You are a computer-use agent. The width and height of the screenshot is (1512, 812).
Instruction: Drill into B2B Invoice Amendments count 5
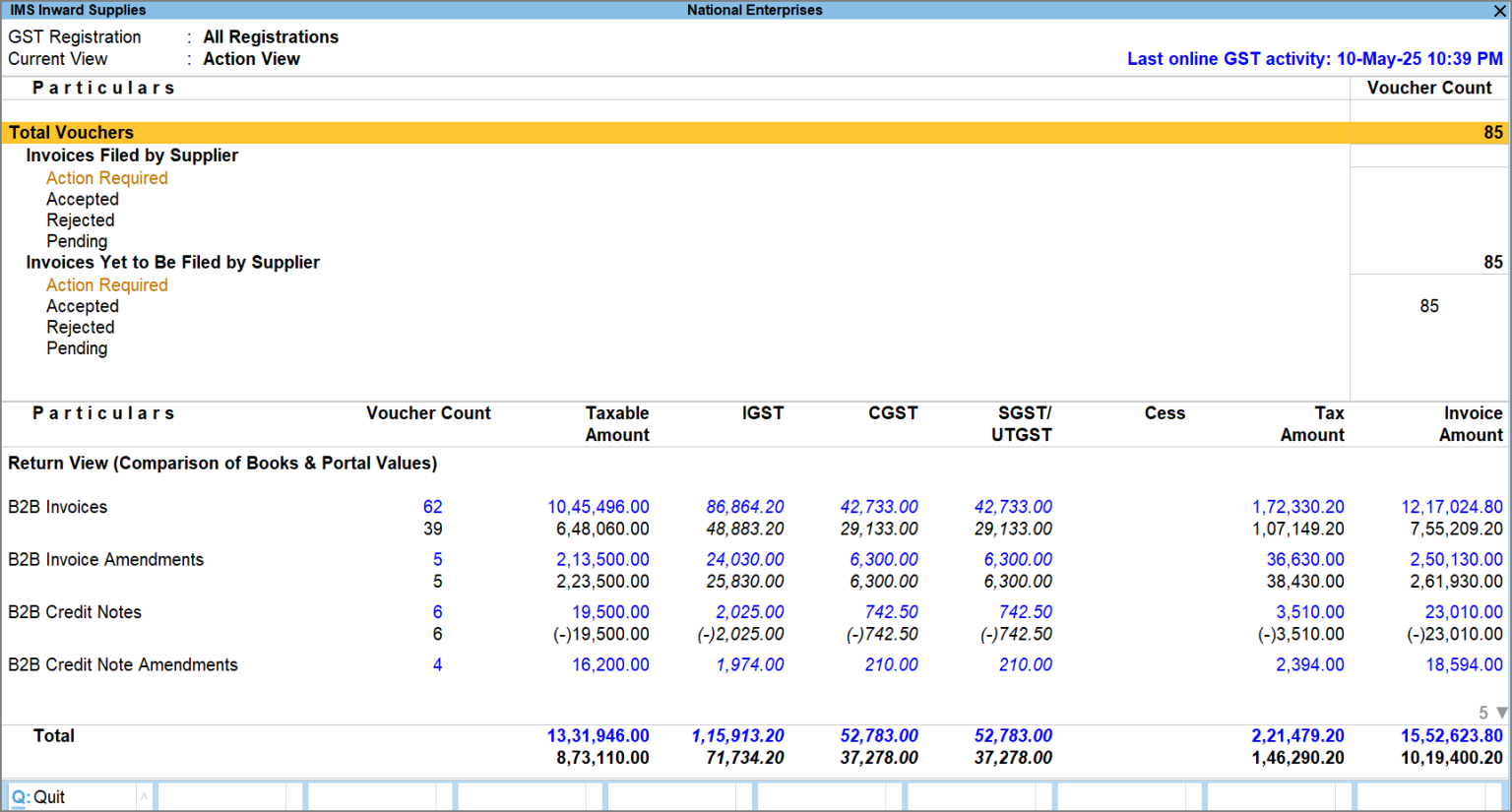pos(436,559)
